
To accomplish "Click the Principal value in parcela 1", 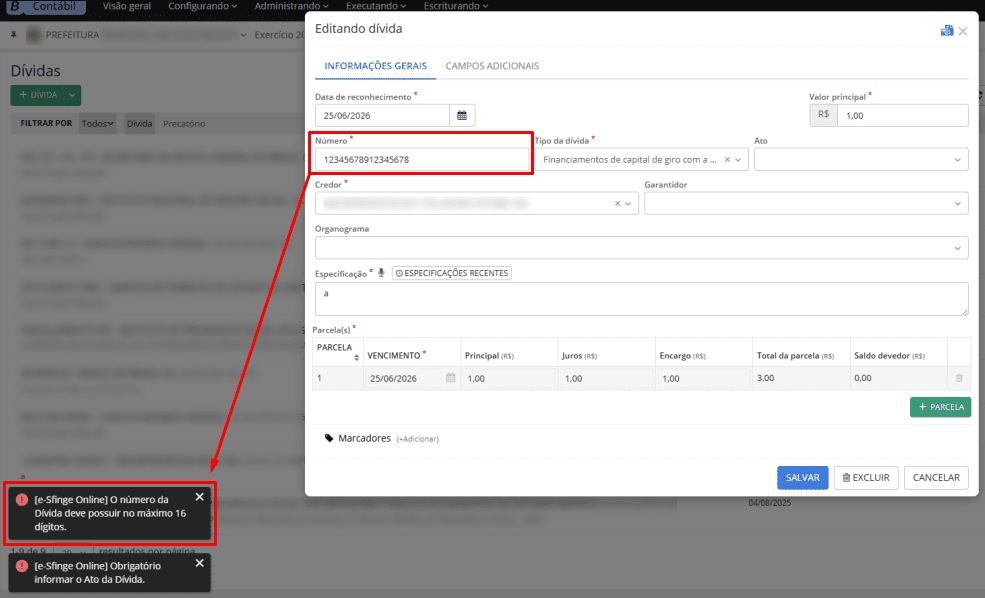I will click(509, 378).
